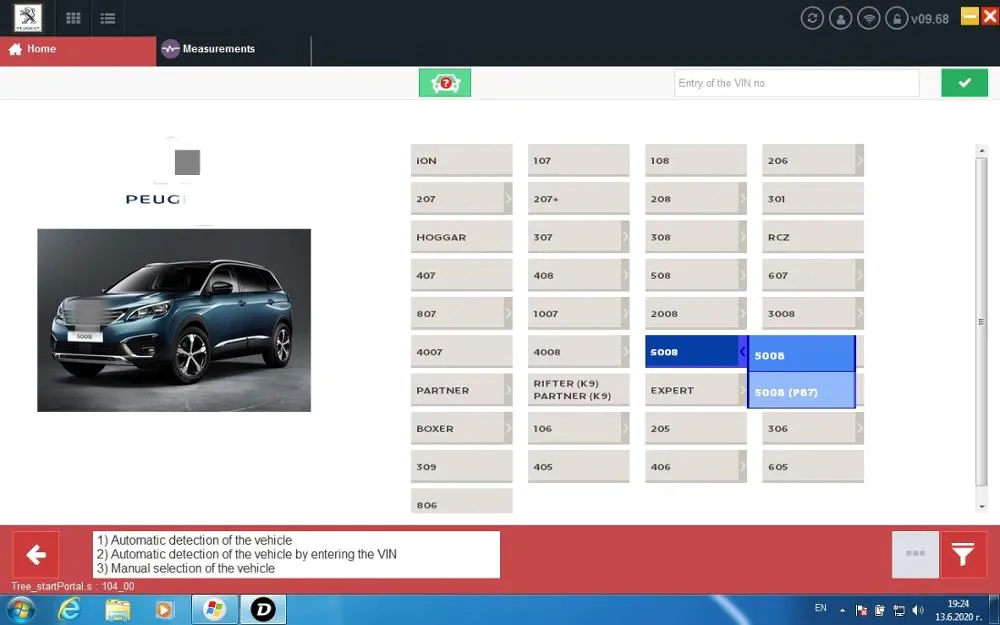
Task: Open the Diagbox taskbar icon
Action: pos(262,608)
